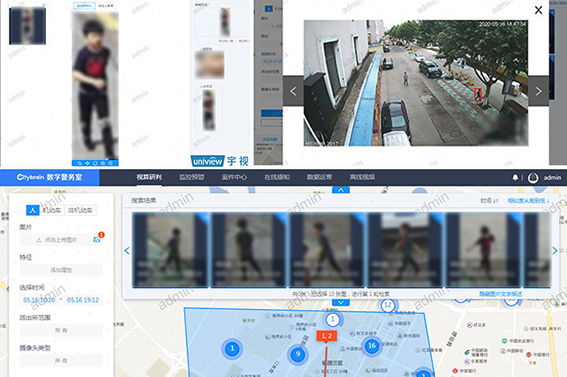
Task: Open the 派出所范围 dropdown
Action: (x=61, y=330)
